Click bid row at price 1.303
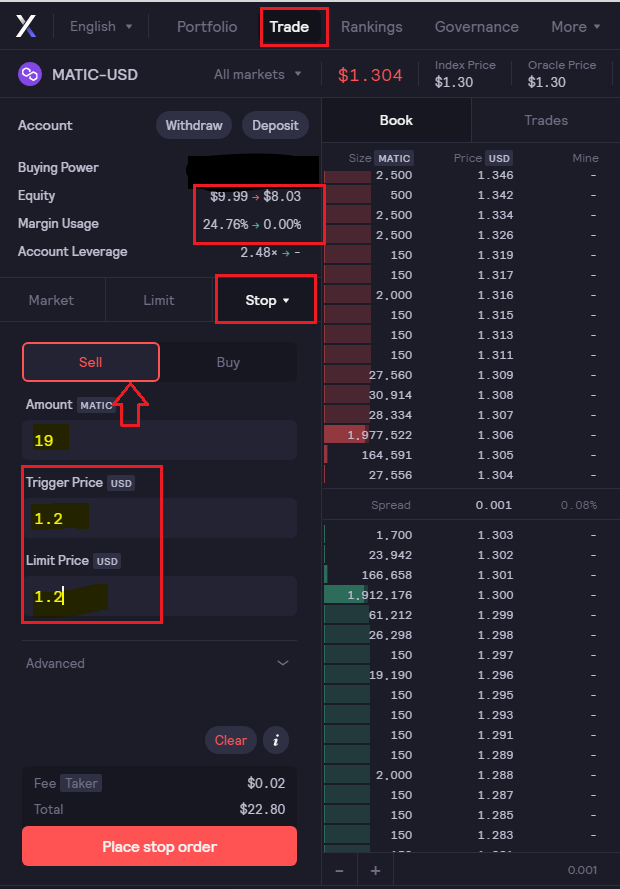This screenshot has height=889, width=620. [x=471, y=535]
